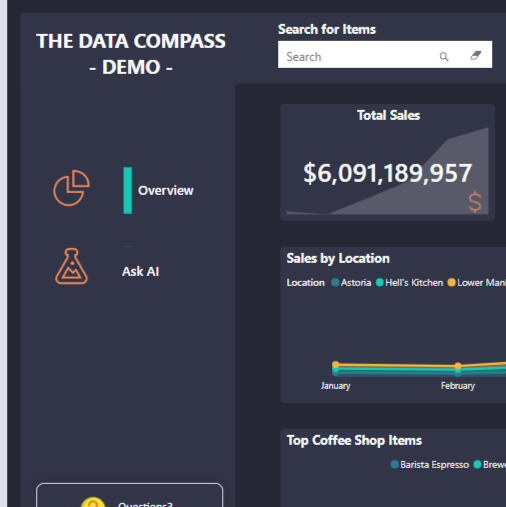Click the January data point on chart
Screen dimensions: 506x507
point(336,365)
